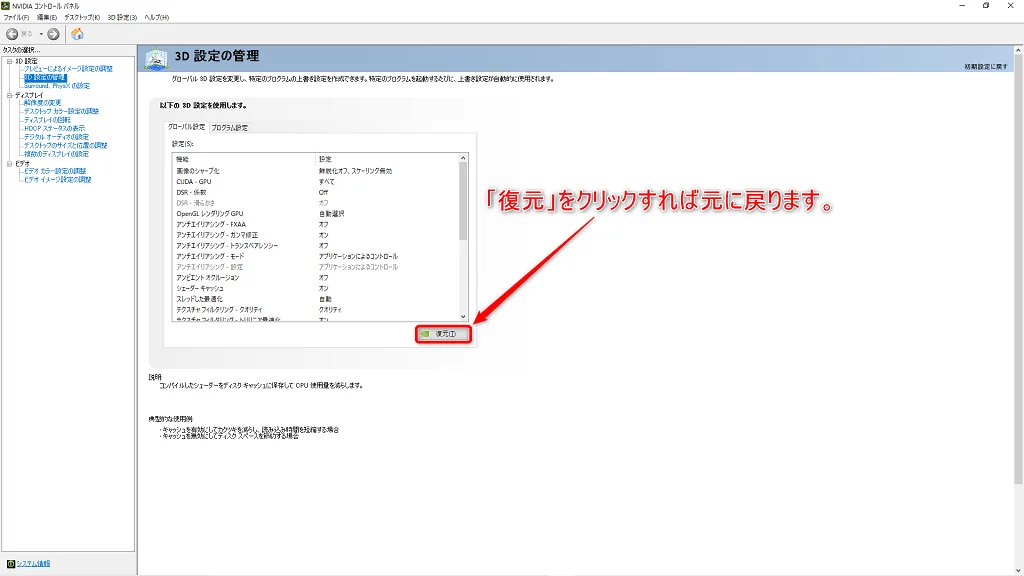Select the アンチエイリアシング - モード row
Viewport: 1024px width, 576px height.
pos(316,257)
